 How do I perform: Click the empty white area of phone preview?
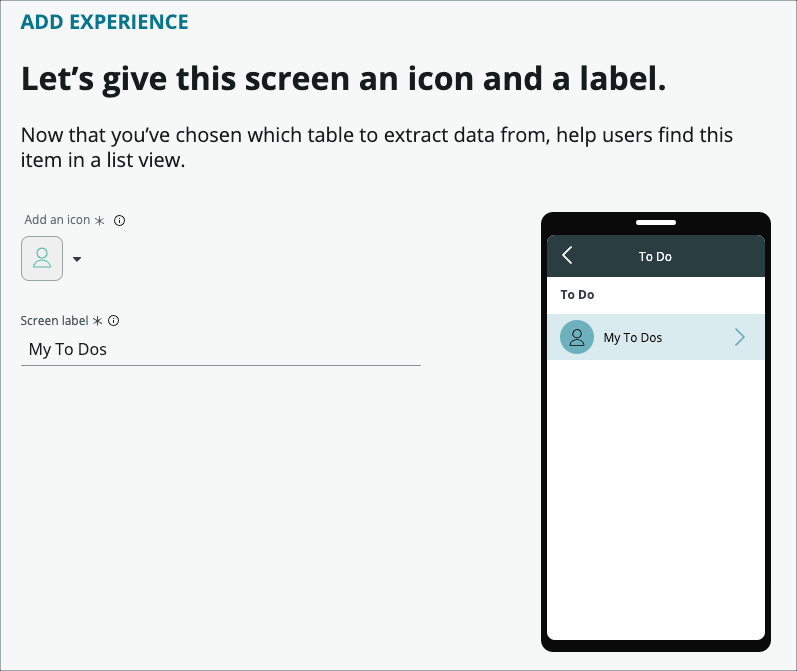pyautogui.click(x=656, y=500)
